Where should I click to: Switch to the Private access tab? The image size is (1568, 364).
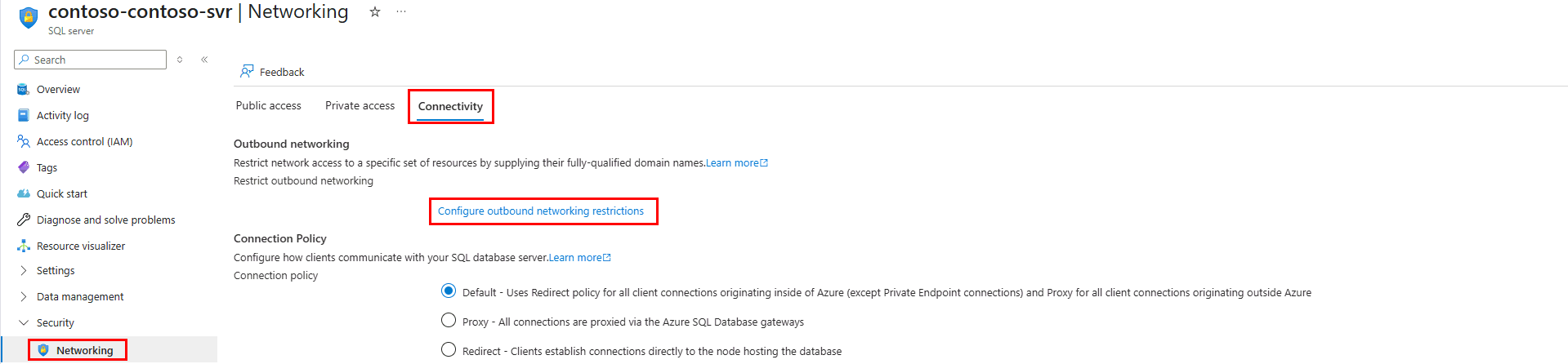(360, 106)
